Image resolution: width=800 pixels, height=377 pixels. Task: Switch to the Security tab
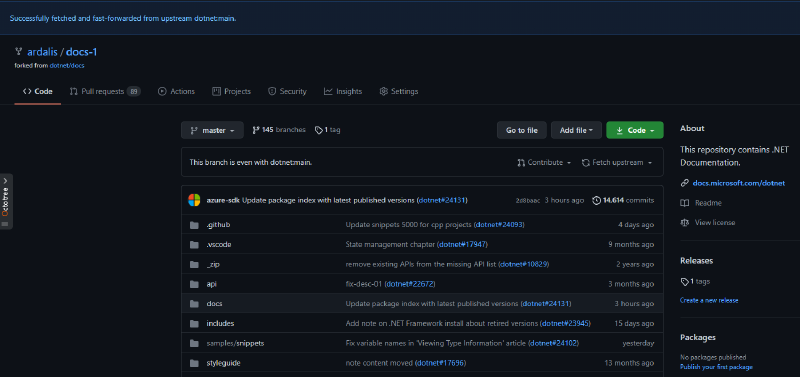[287, 91]
